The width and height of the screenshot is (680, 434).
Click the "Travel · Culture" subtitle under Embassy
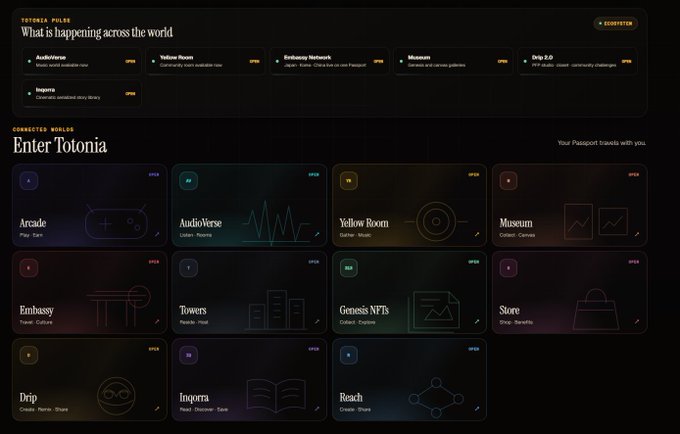[36, 322]
